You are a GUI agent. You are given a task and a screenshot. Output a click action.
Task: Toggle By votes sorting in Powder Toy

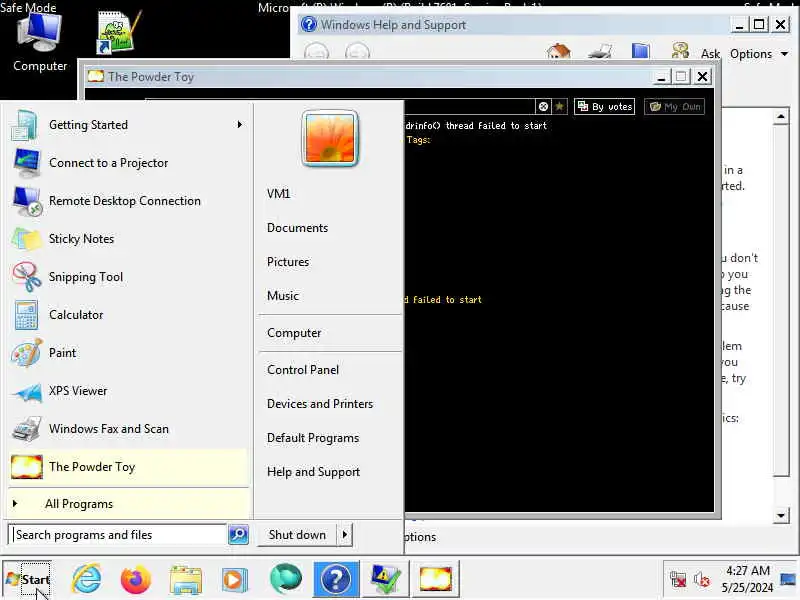point(605,106)
